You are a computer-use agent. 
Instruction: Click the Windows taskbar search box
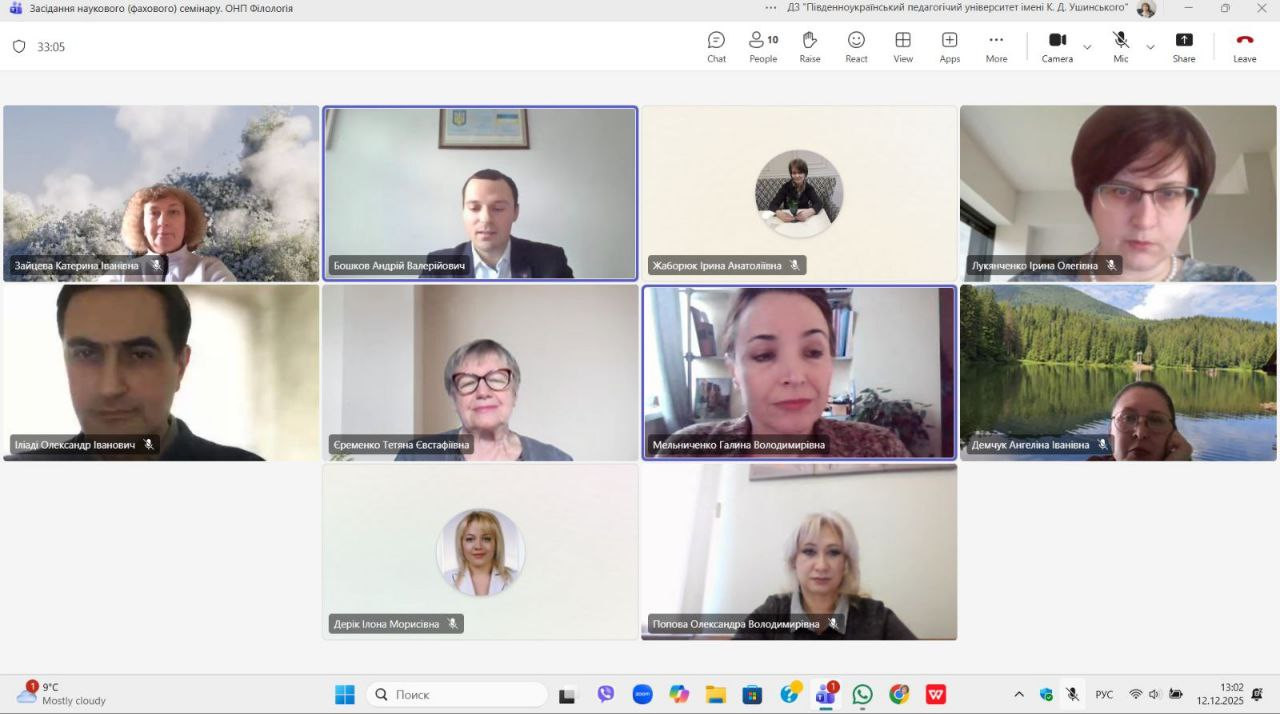456,694
